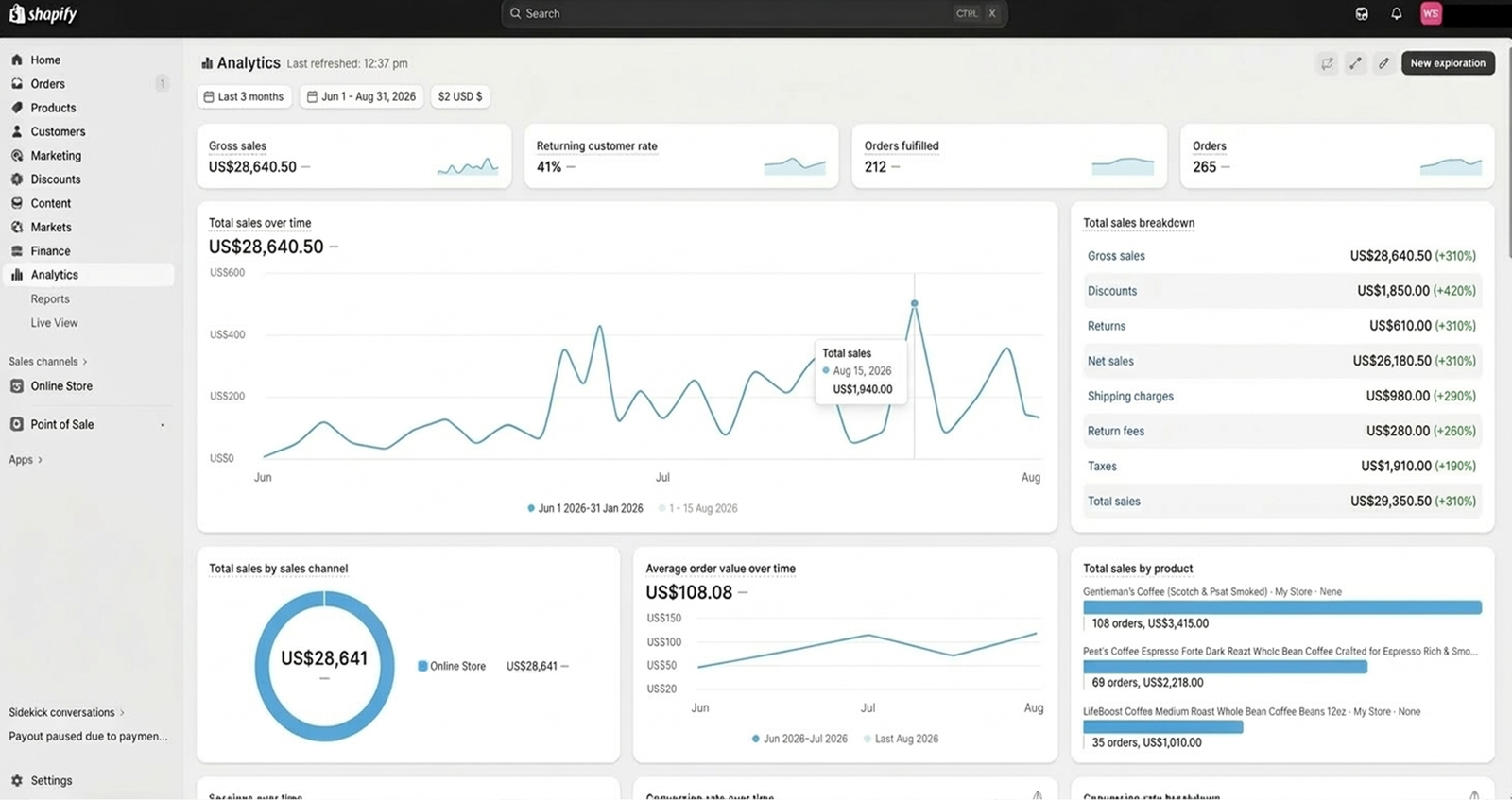Open the notifications bell

1396,13
